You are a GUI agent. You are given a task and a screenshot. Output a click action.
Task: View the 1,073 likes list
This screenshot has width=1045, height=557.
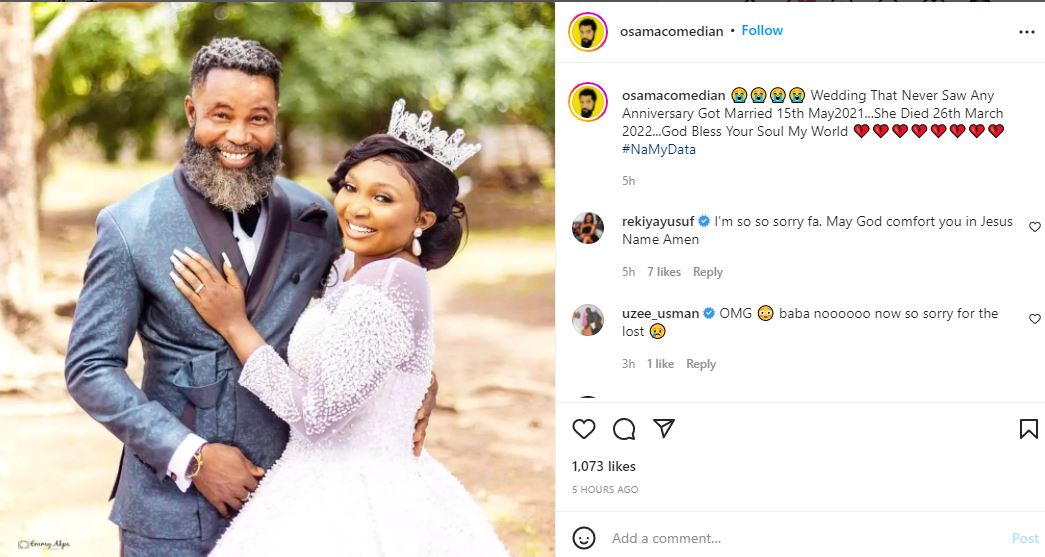pyautogui.click(x=603, y=466)
